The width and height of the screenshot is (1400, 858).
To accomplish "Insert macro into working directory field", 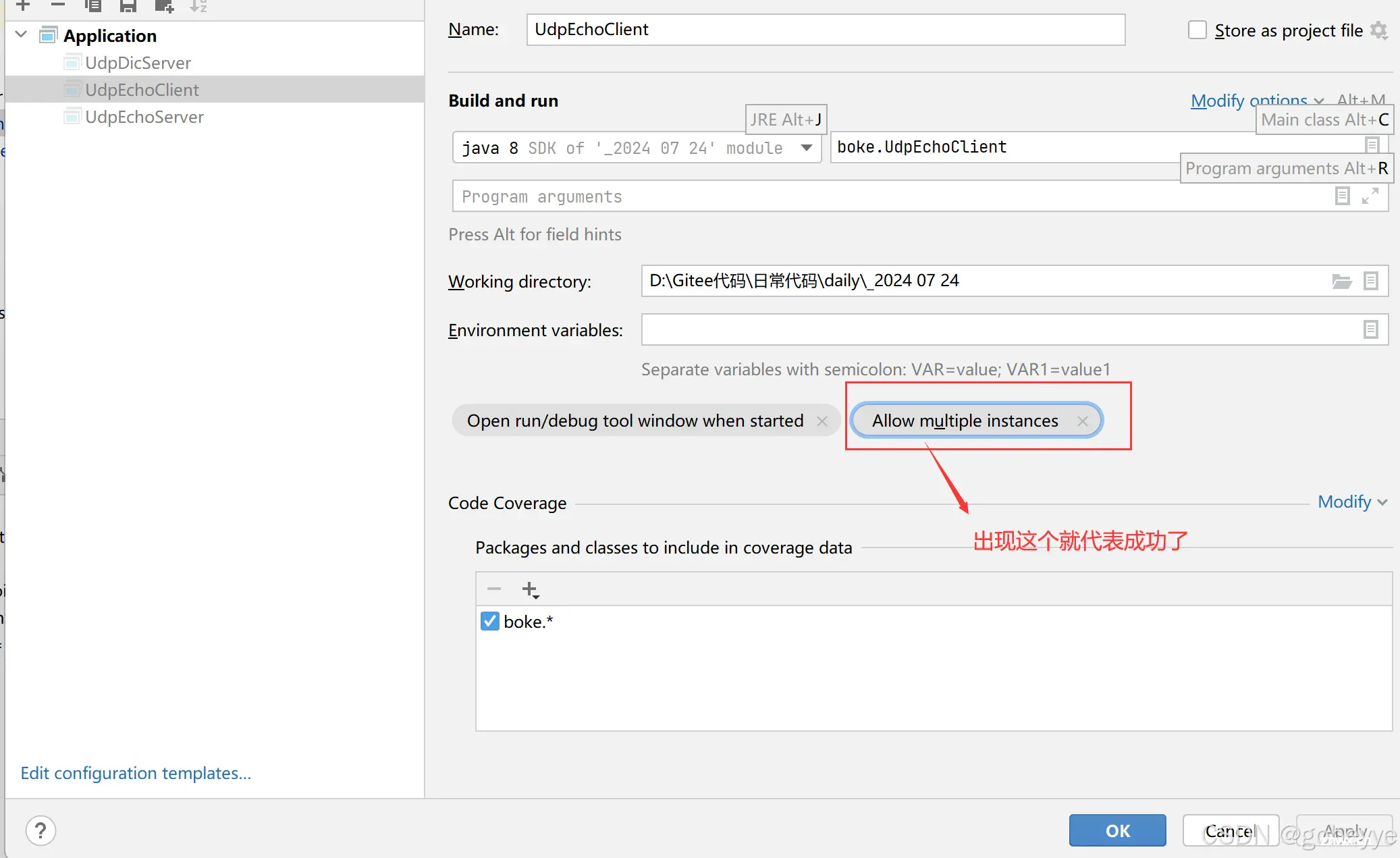I will 1371,281.
